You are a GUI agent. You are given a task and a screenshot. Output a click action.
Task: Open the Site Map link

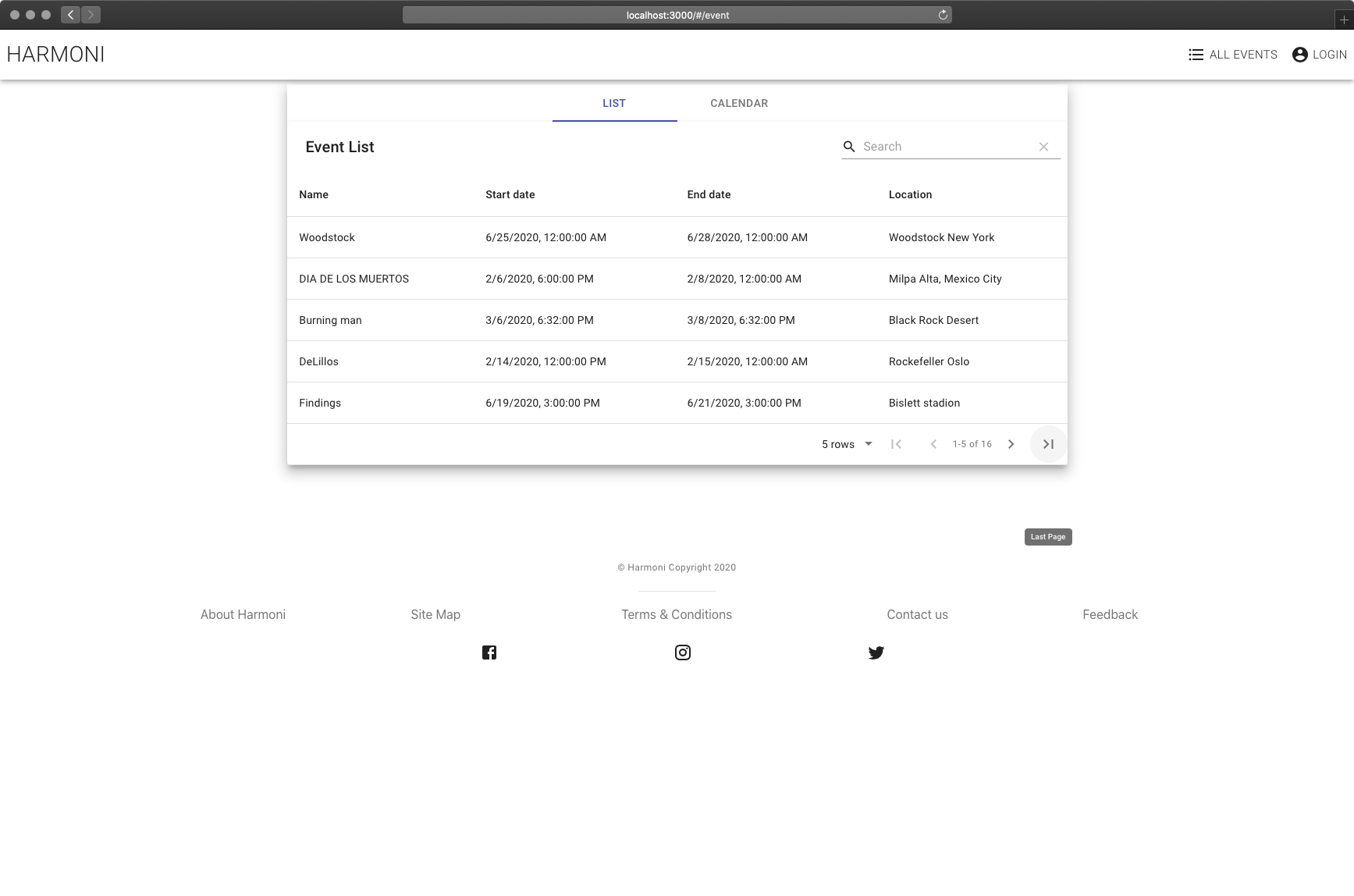pos(435,615)
